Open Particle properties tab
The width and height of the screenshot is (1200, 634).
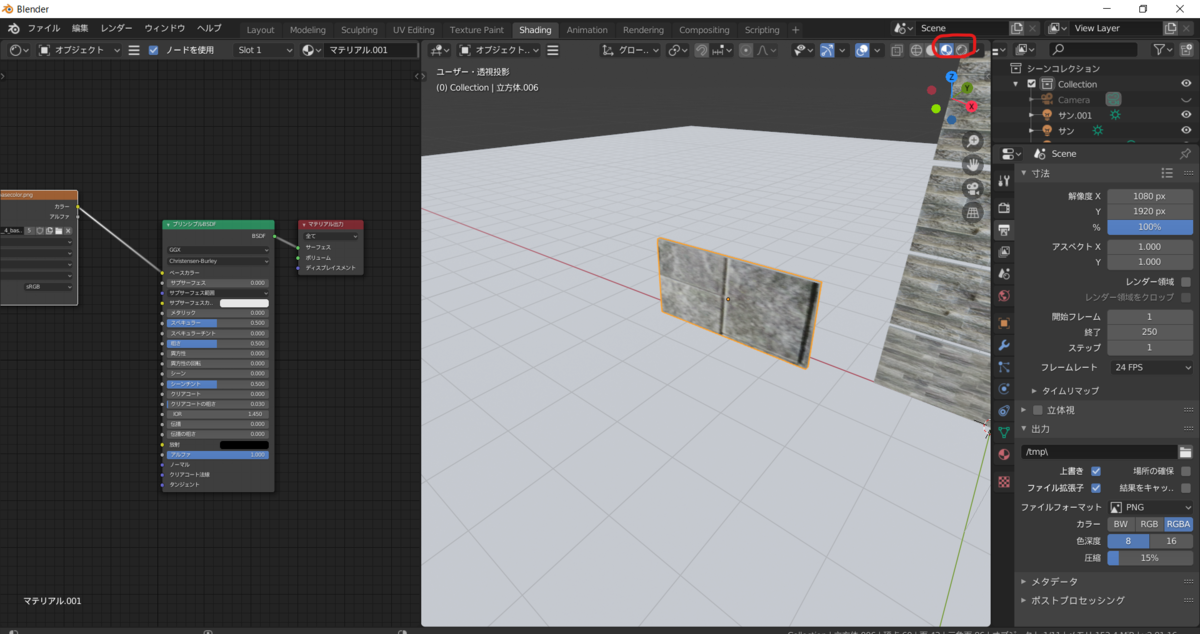(x=1004, y=367)
